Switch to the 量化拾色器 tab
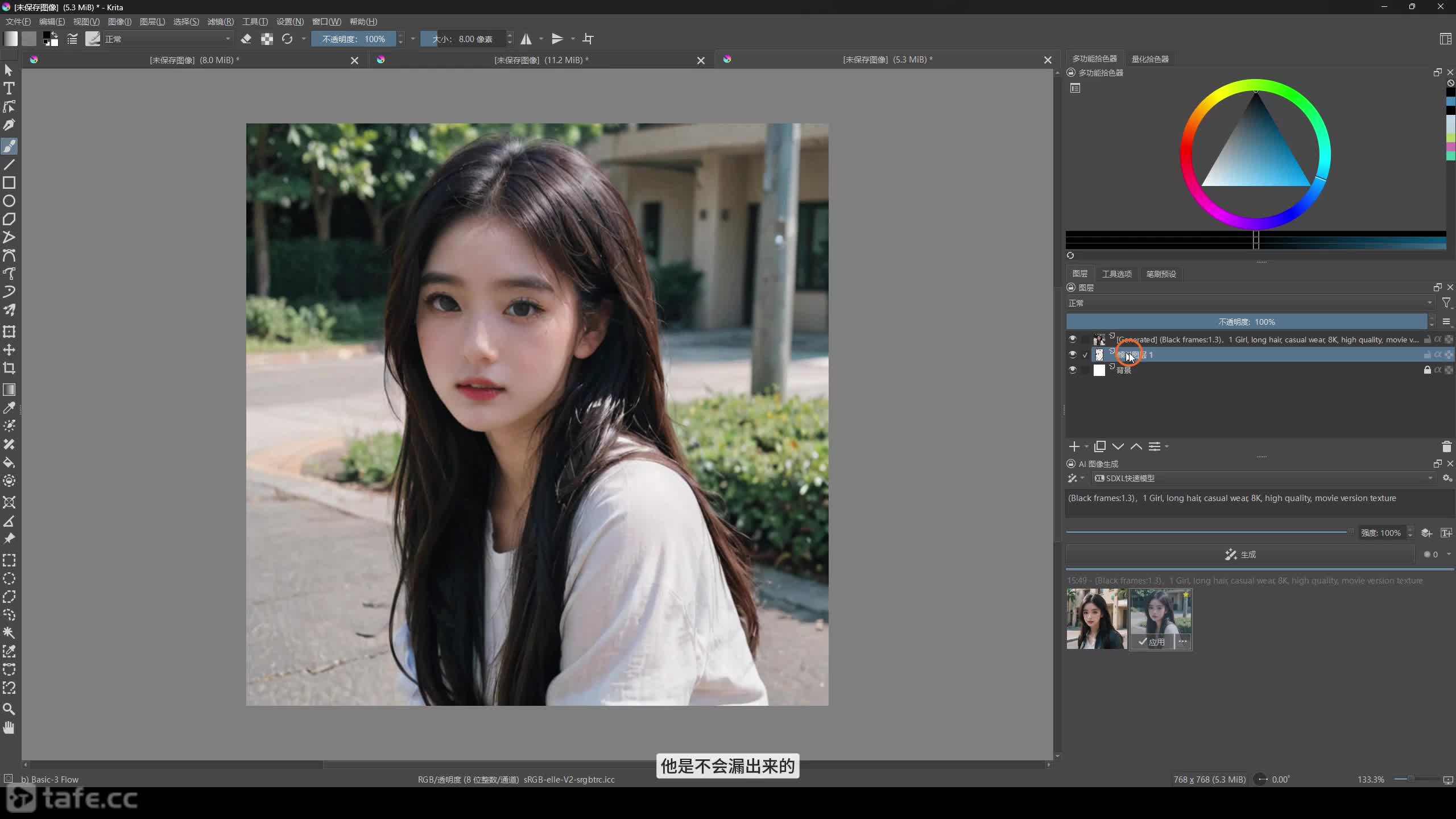Screen dimensions: 1456x819 tap(1150, 59)
